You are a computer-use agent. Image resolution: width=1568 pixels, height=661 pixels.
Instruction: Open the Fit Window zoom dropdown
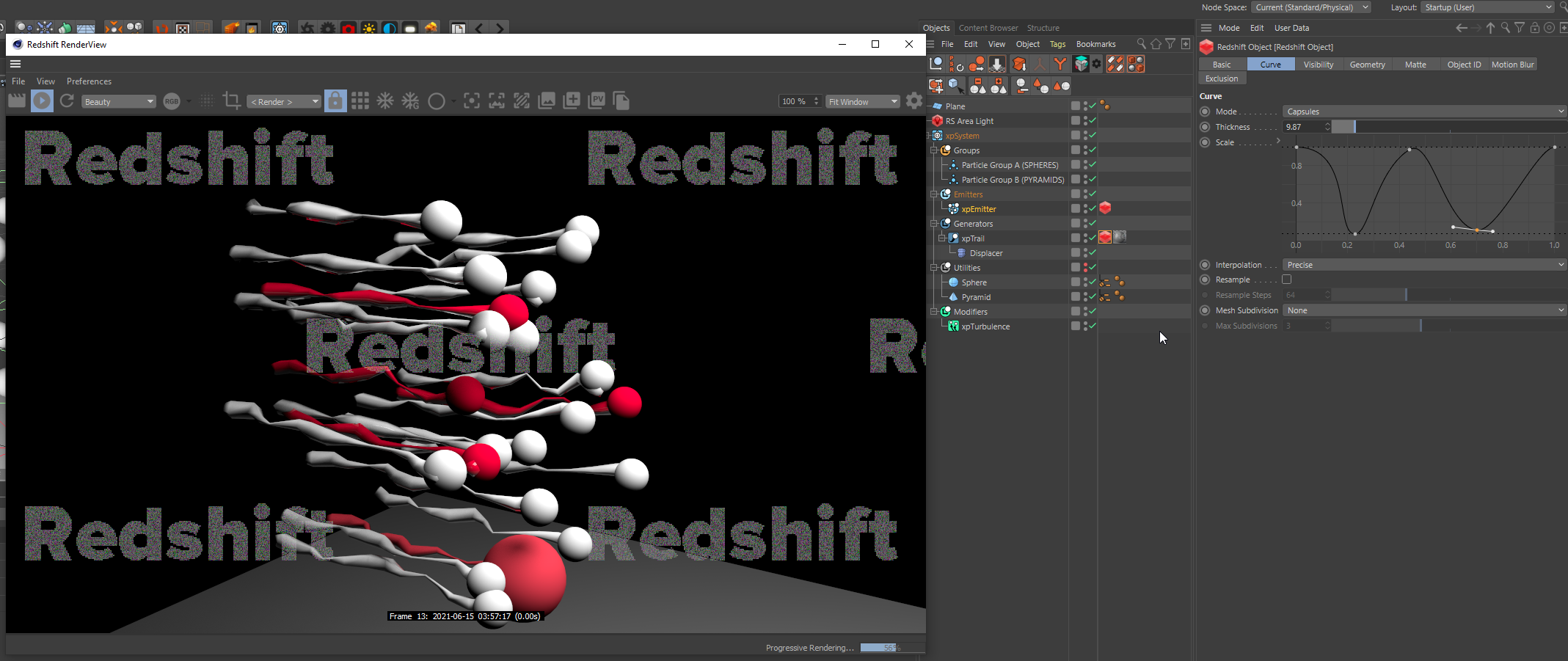click(x=863, y=101)
